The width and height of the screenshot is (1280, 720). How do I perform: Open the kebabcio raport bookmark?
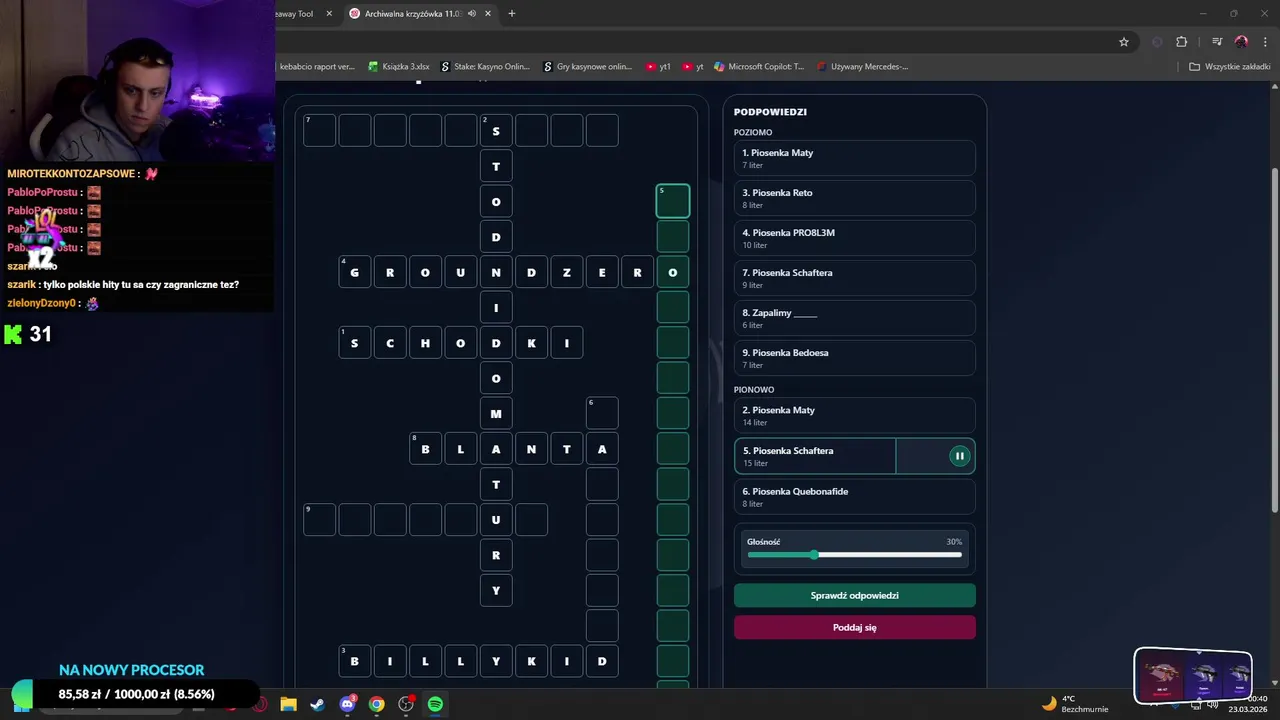[317, 67]
